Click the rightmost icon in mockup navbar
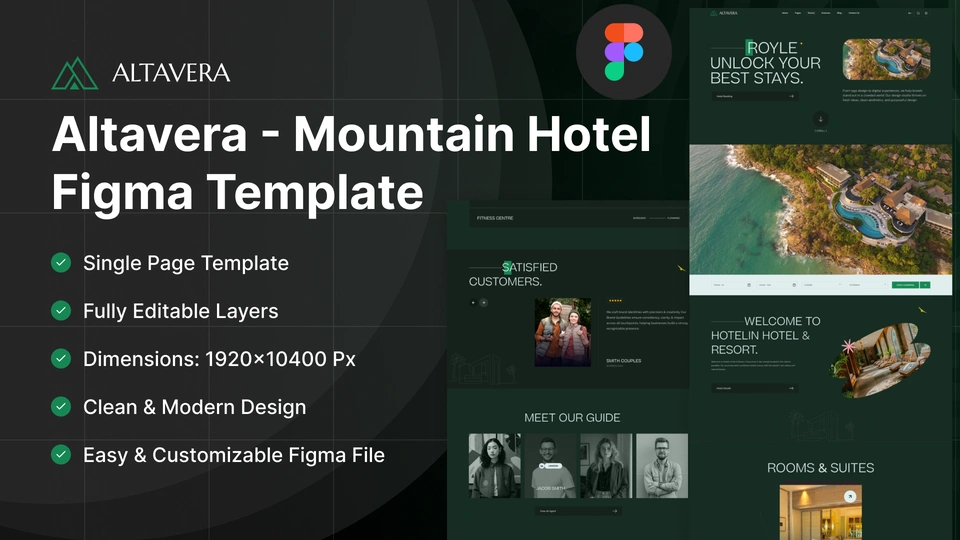This screenshot has height=540, width=960. point(926,13)
